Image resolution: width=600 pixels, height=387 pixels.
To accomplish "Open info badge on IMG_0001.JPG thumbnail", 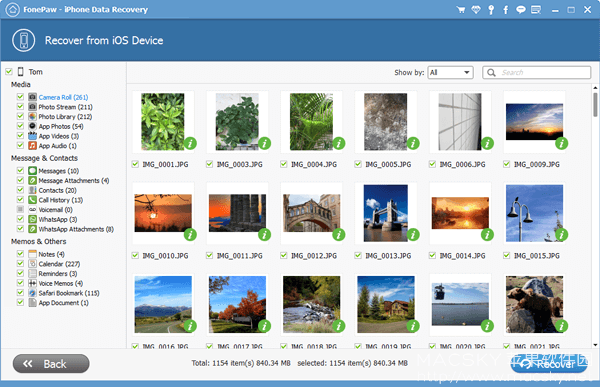I will (190, 144).
